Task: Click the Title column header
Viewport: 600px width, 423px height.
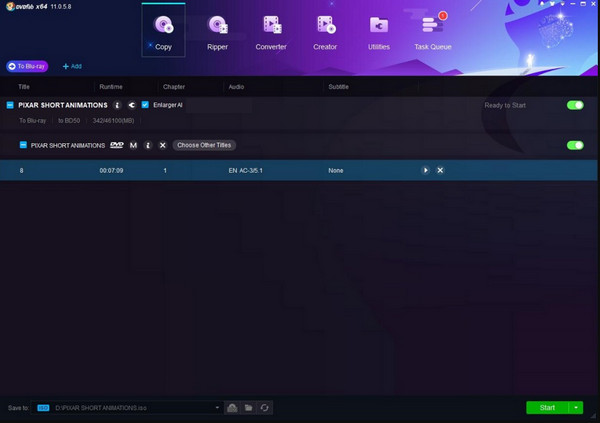Action: click(x=24, y=87)
